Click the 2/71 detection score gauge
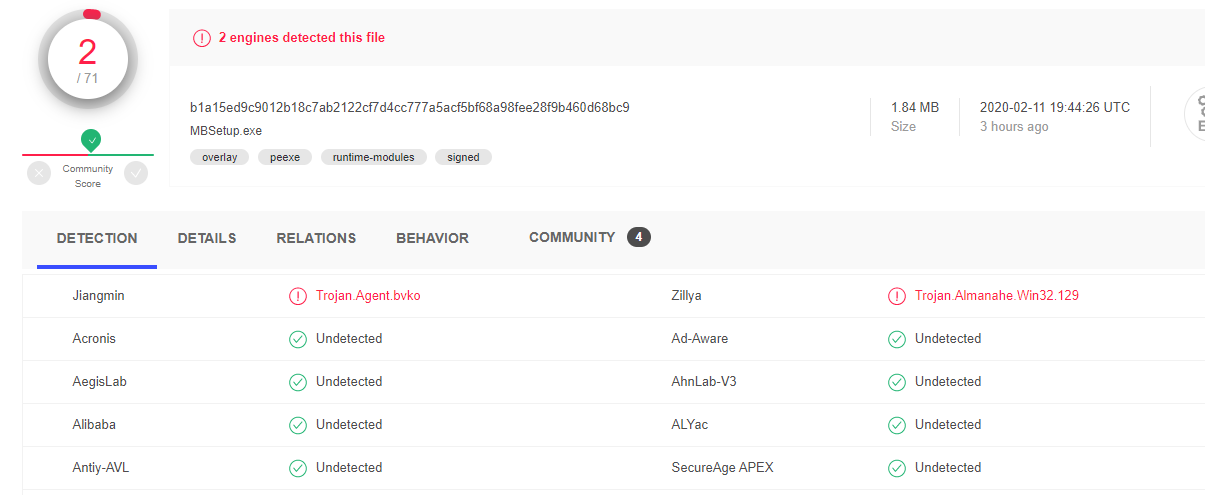1205x495 pixels. (88, 59)
